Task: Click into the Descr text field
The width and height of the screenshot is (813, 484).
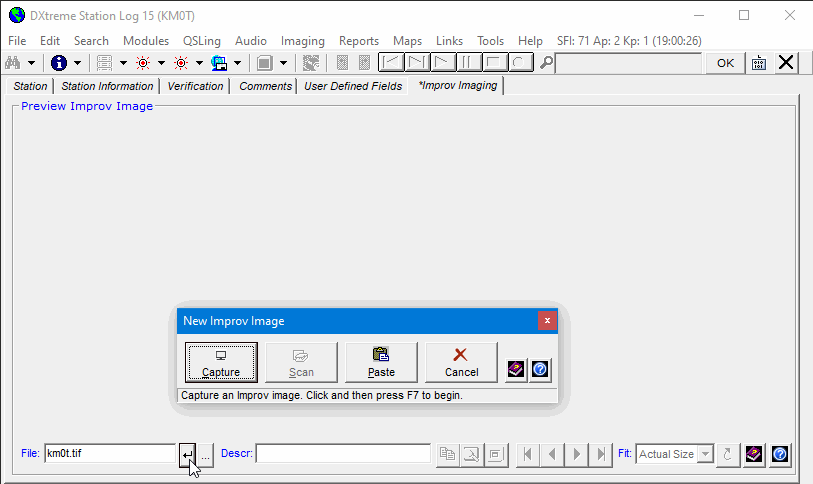Action: pos(343,453)
